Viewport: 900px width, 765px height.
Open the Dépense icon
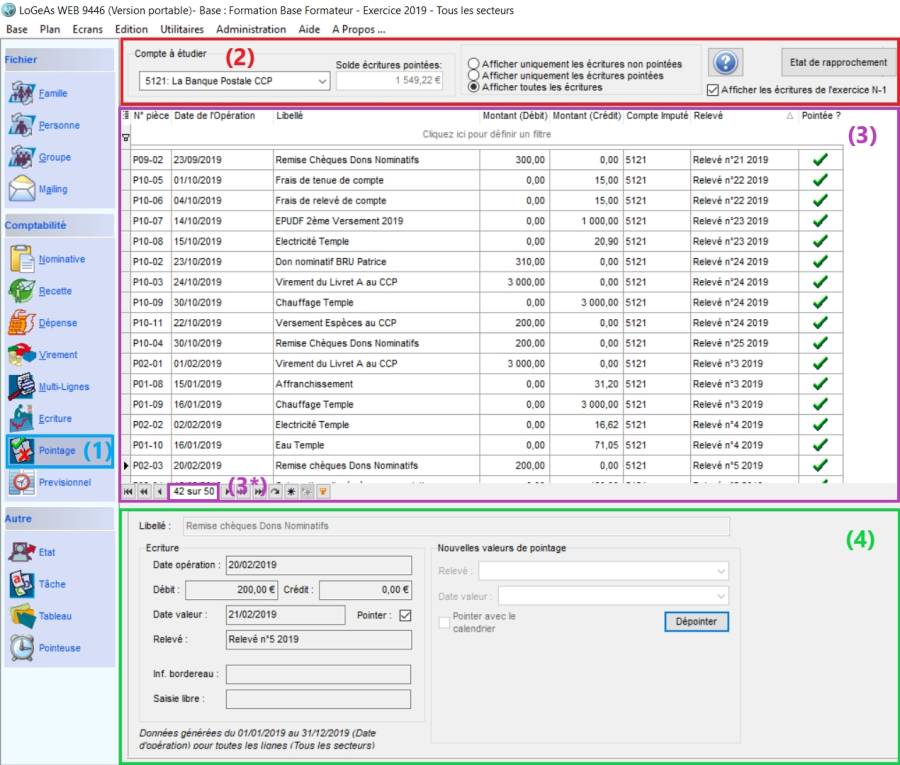tap(22, 323)
